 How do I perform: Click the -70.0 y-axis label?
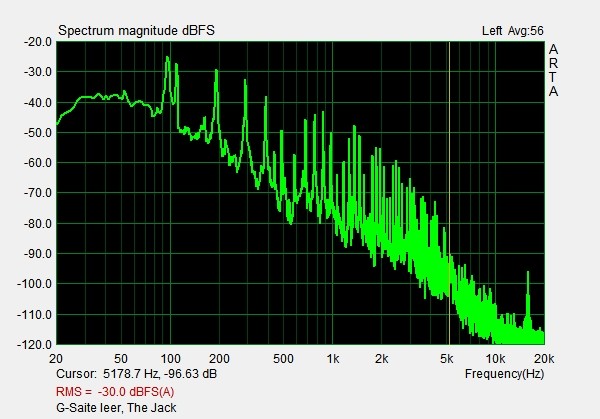pos(38,193)
